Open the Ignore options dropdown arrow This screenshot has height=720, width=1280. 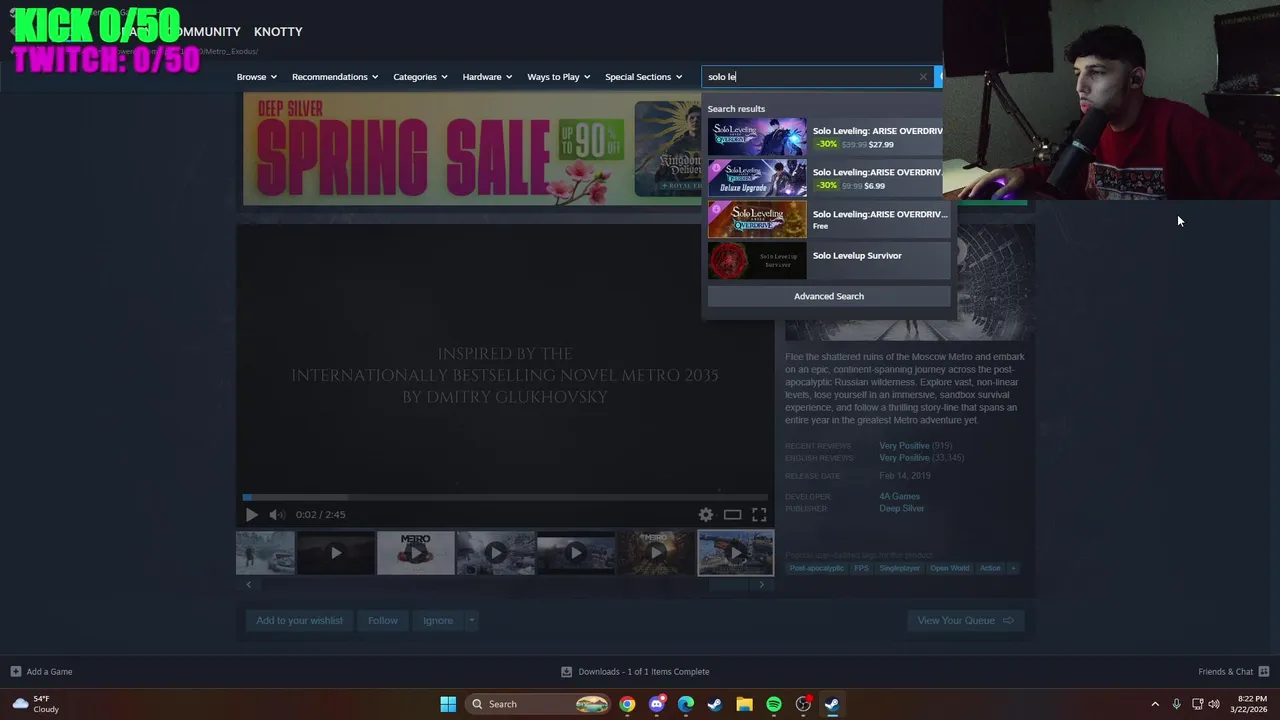(x=471, y=621)
